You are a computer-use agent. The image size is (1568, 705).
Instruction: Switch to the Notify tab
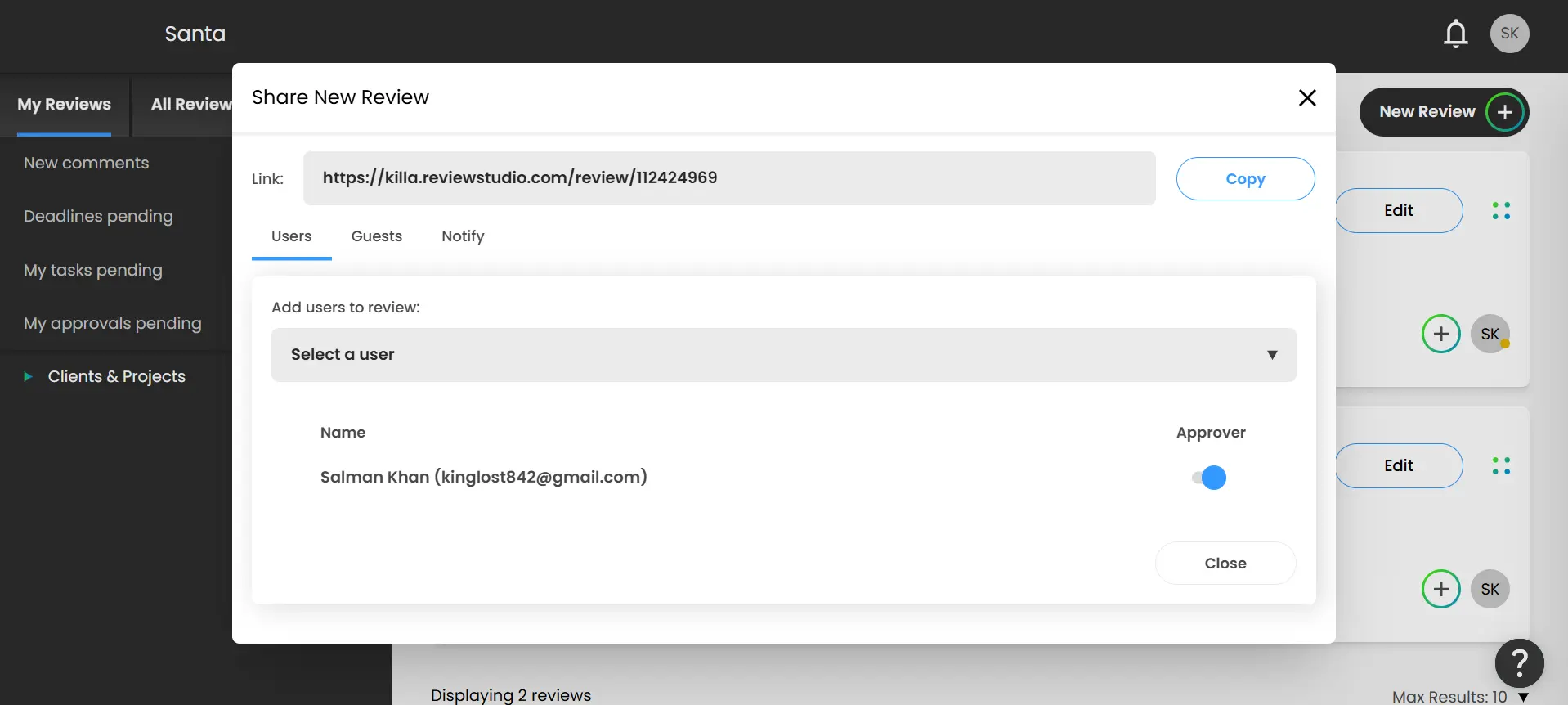click(463, 236)
